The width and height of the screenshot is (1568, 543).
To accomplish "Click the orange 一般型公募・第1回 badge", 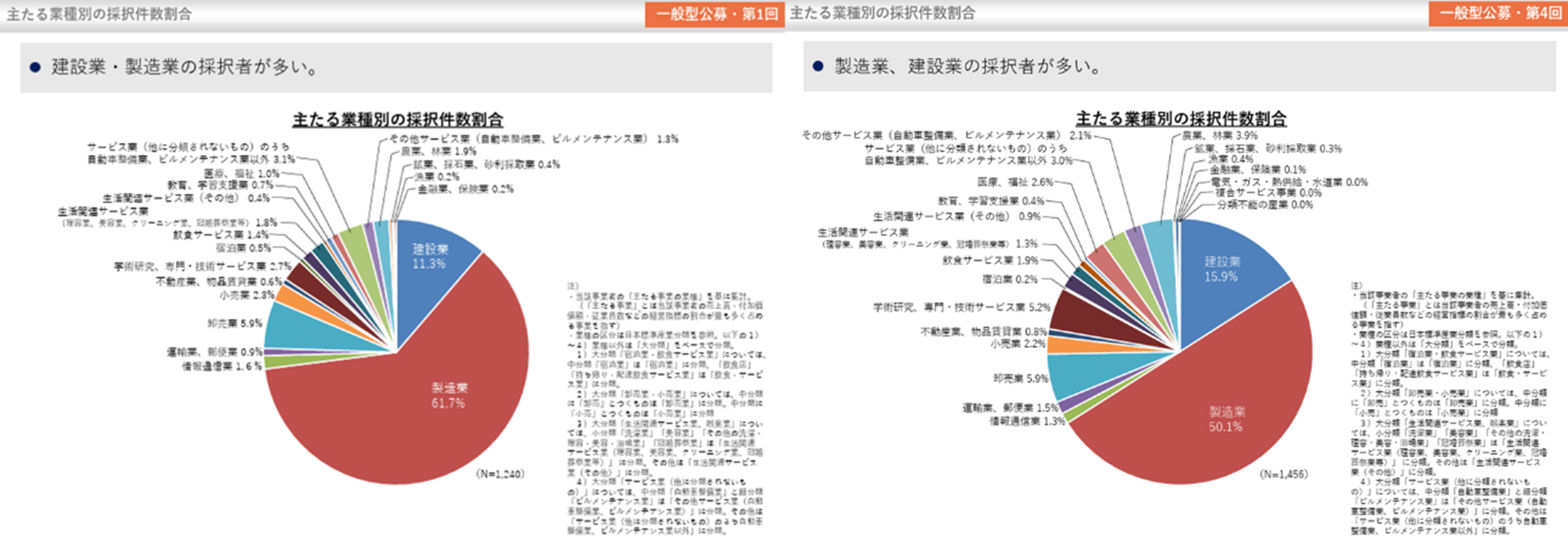I will [x=715, y=14].
